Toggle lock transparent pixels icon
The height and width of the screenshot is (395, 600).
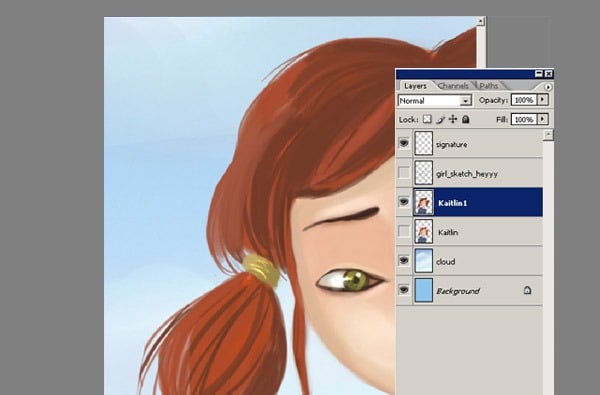(x=427, y=119)
